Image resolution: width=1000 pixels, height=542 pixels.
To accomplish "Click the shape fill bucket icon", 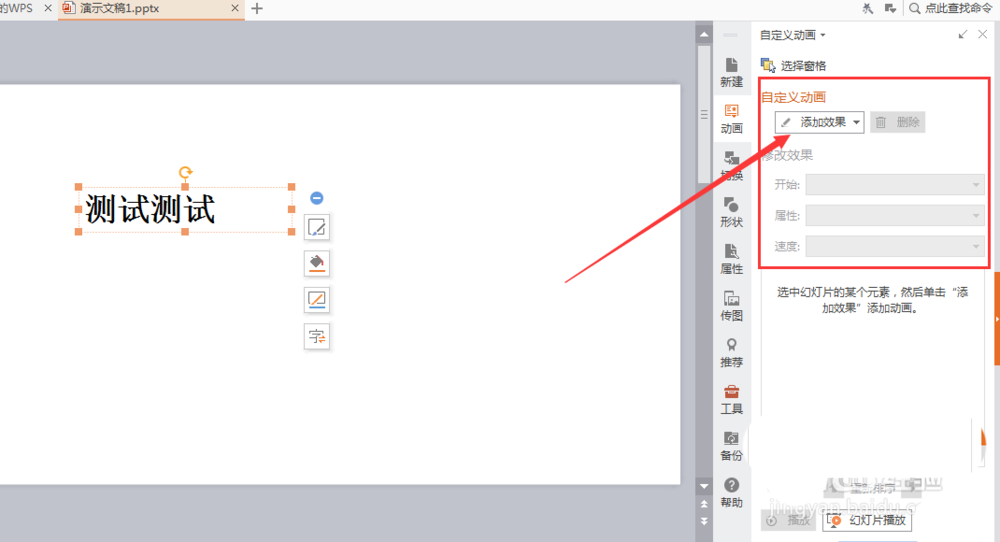I will [317, 263].
